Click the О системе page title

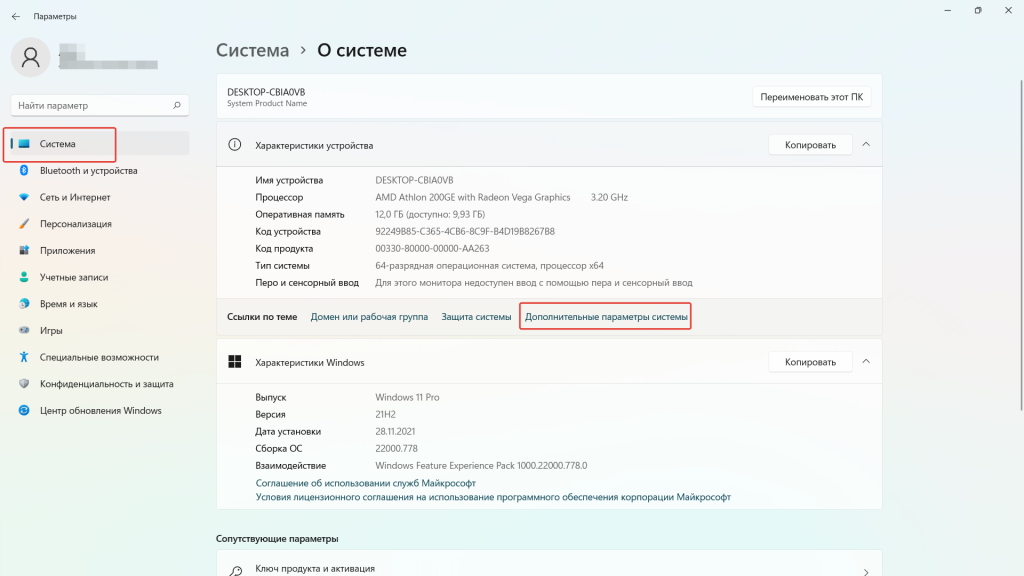tap(362, 50)
